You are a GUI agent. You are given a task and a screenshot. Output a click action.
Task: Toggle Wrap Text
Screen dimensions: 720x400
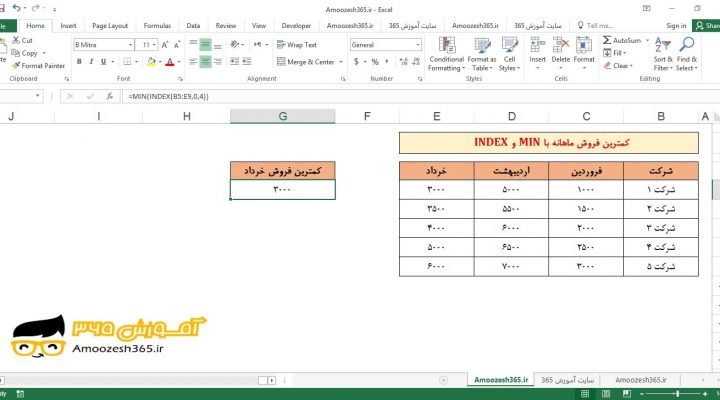297,45
